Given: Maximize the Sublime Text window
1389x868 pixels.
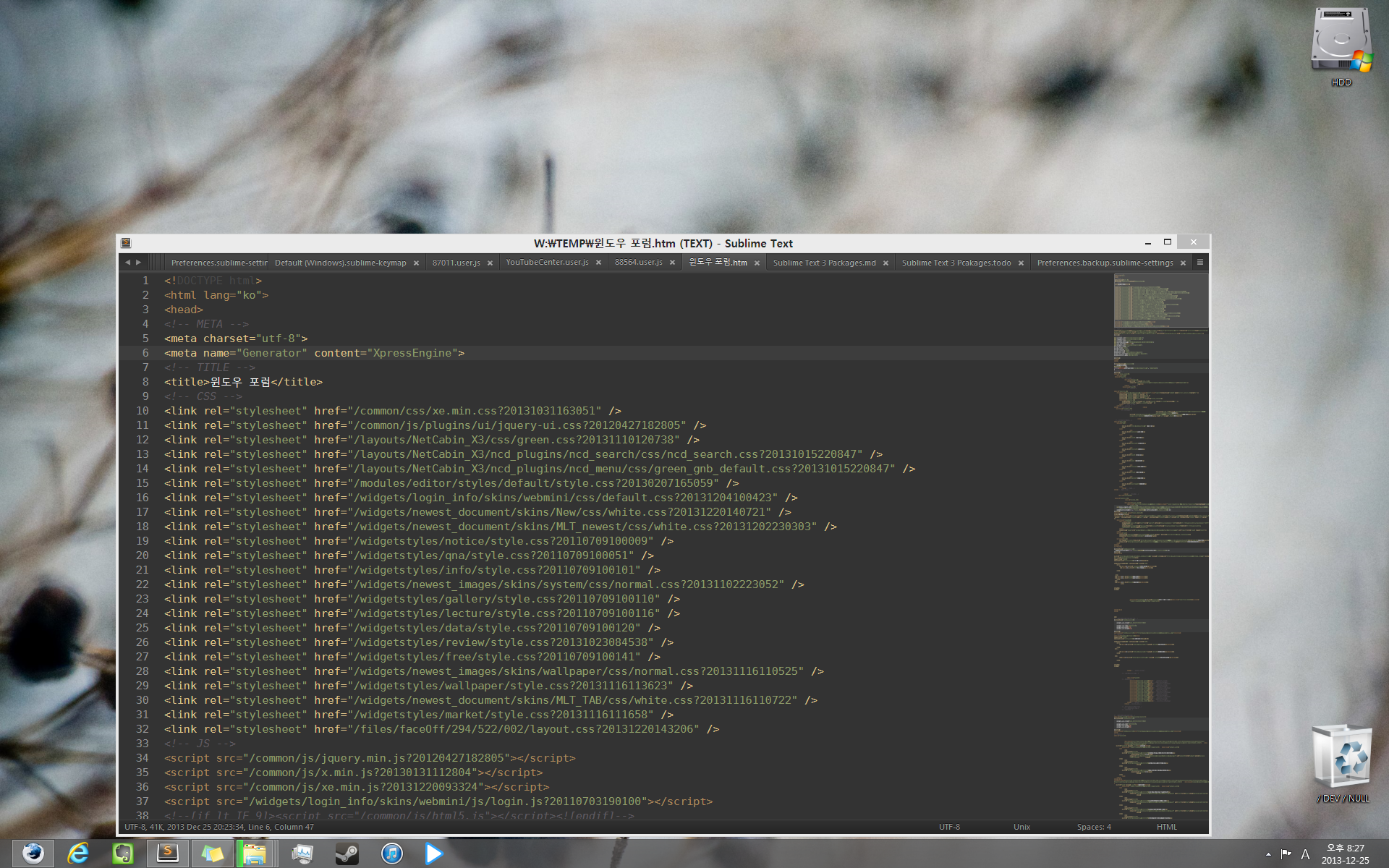Looking at the screenshot, I should 1167,242.
